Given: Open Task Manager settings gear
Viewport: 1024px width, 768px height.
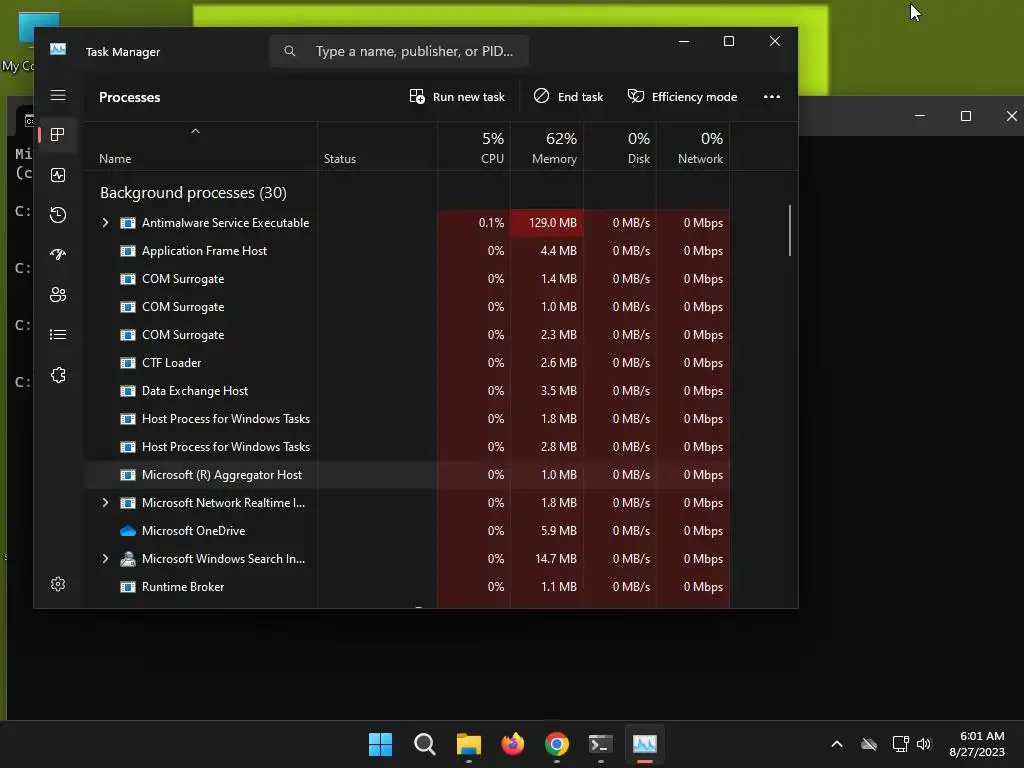Looking at the screenshot, I should (x=58, y=584).
